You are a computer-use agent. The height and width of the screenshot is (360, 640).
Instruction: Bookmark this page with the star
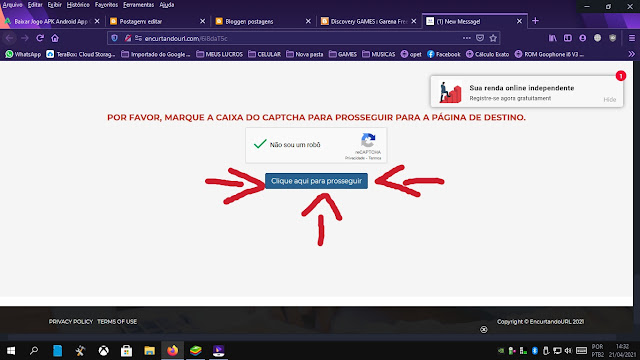493,38
